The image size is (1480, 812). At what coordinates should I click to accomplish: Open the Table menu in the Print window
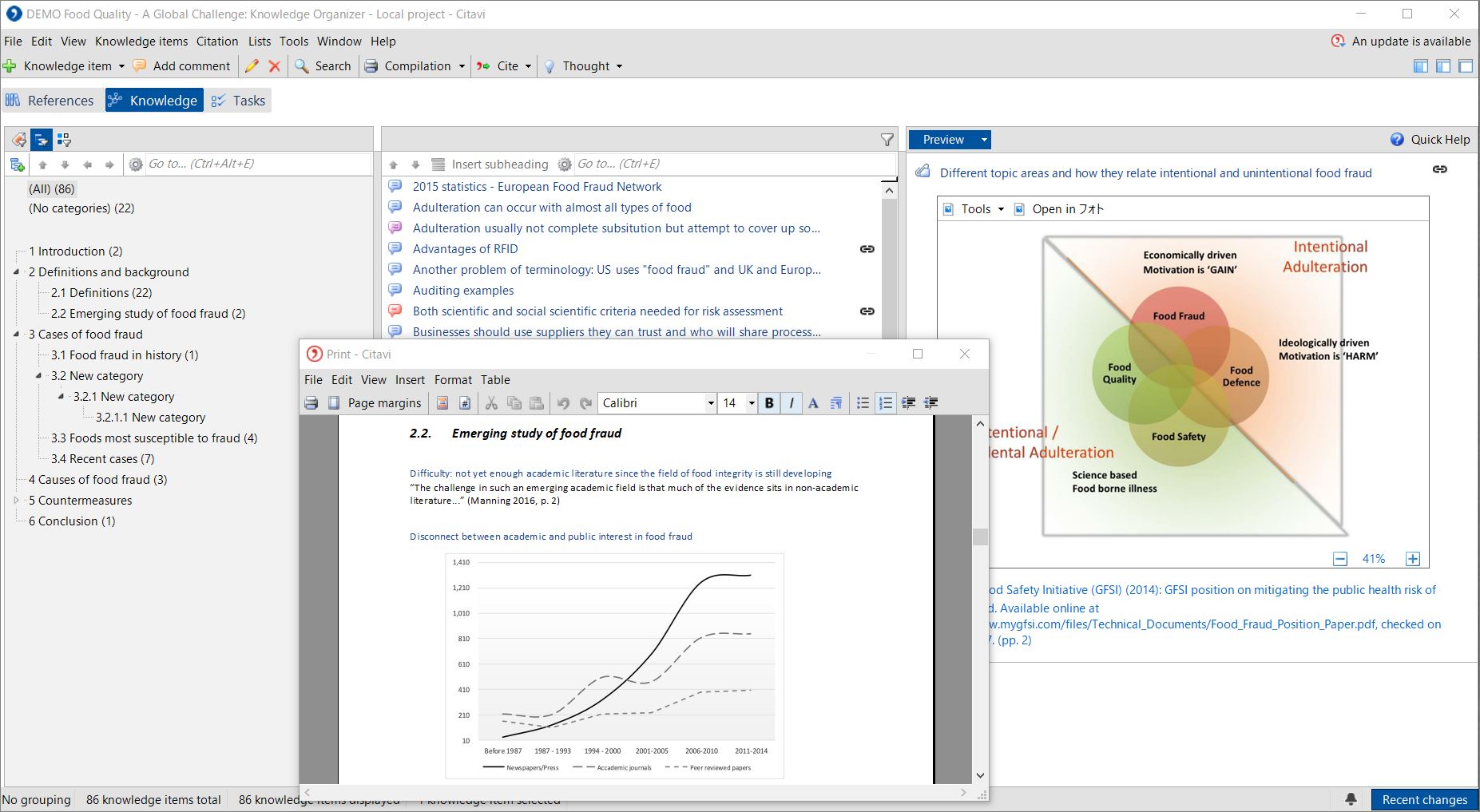495,380
